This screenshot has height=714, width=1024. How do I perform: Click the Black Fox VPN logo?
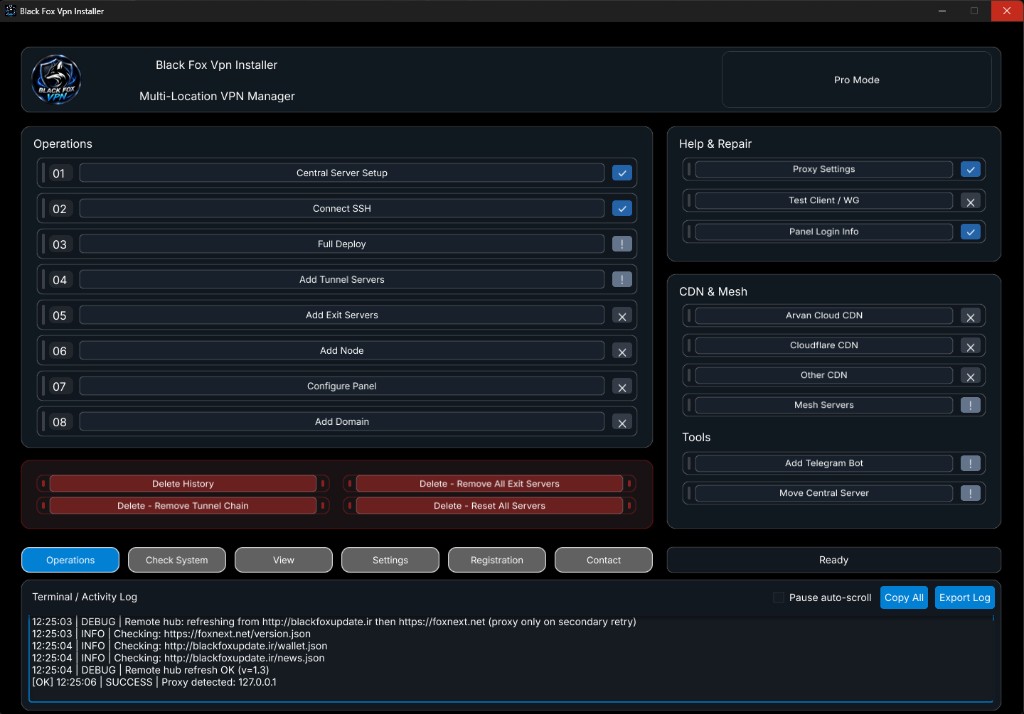tap(56, 80)
